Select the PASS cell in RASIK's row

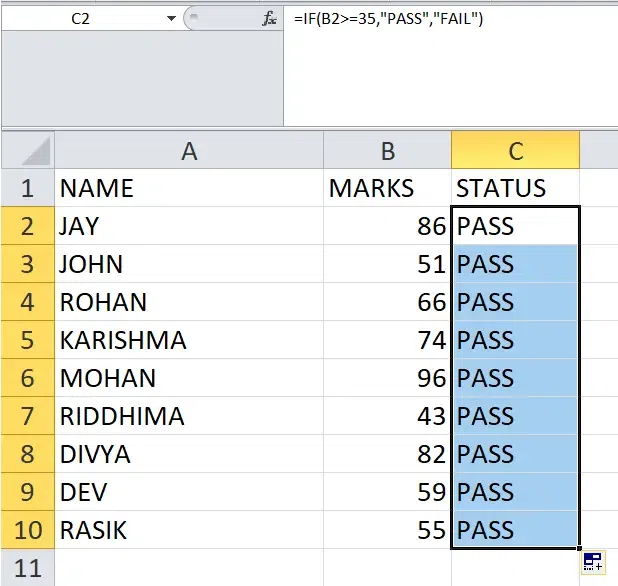[516, 530]
